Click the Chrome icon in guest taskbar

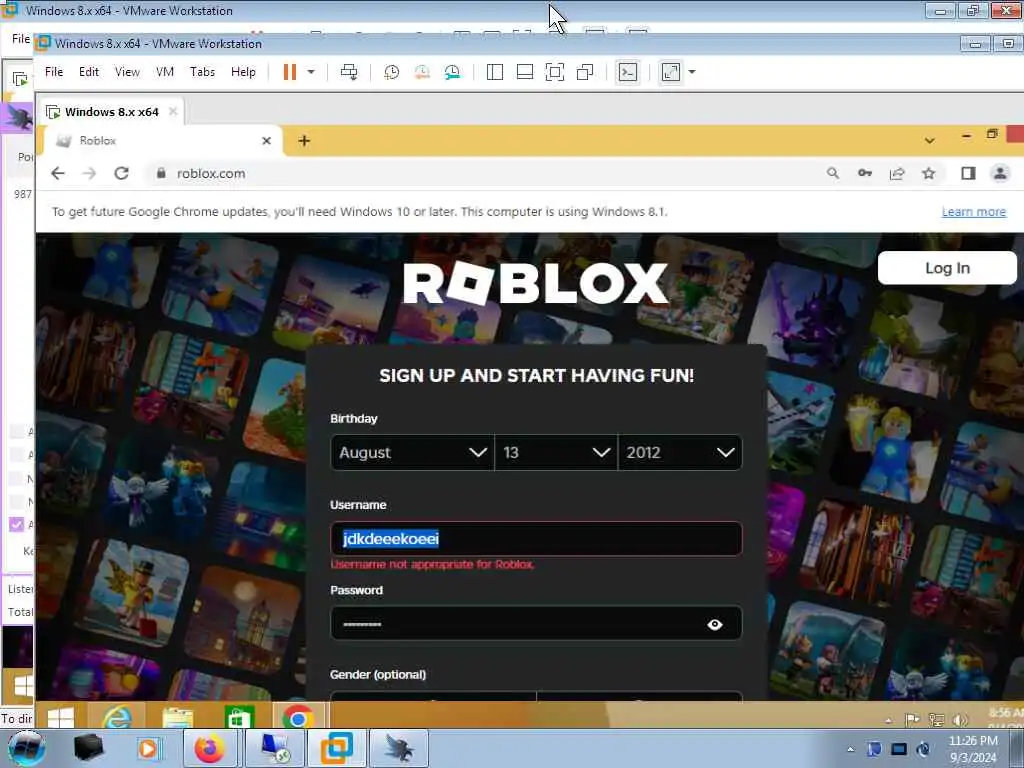(298, 718)
